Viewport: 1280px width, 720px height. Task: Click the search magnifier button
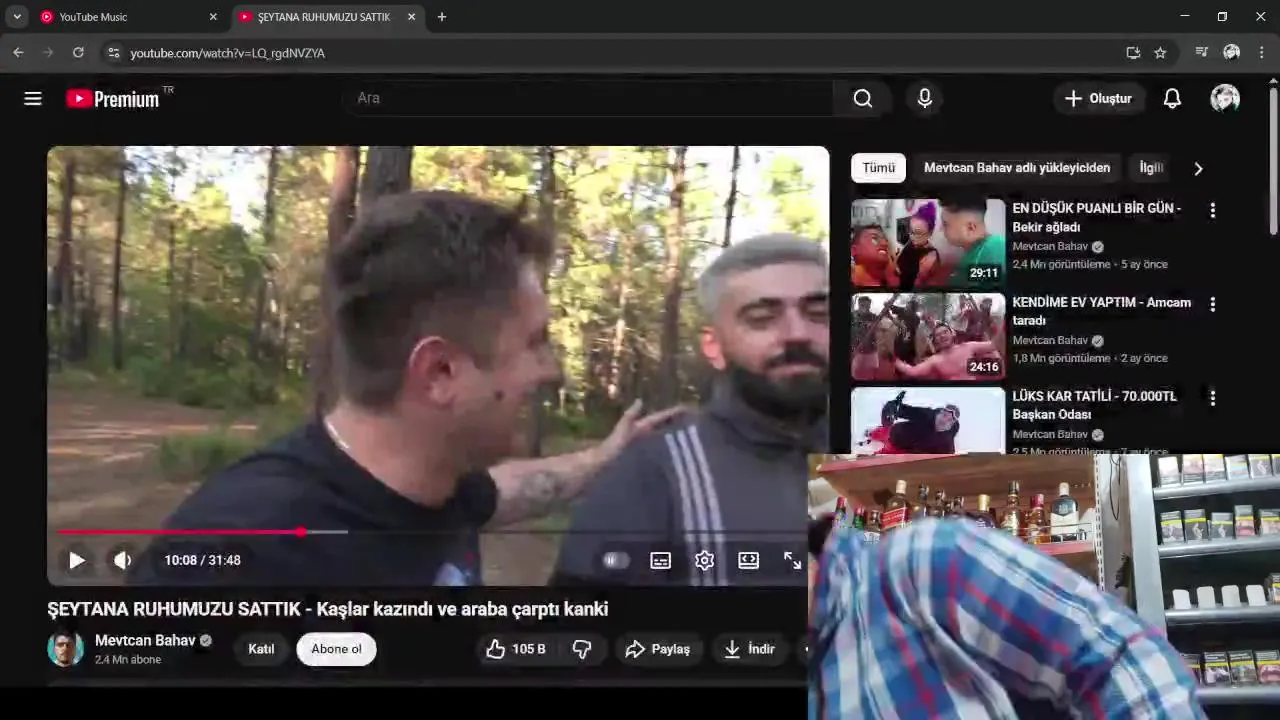click(x=863, y=98)
